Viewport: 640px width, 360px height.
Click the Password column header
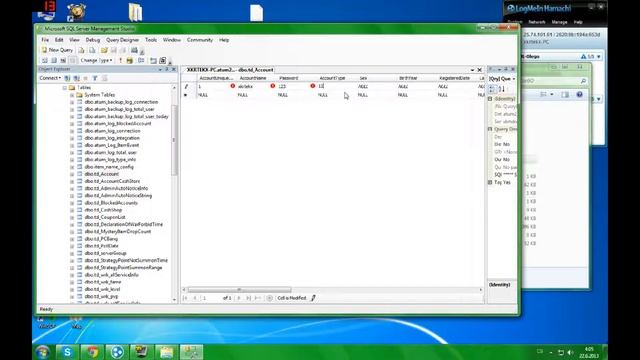click(289, 78)
